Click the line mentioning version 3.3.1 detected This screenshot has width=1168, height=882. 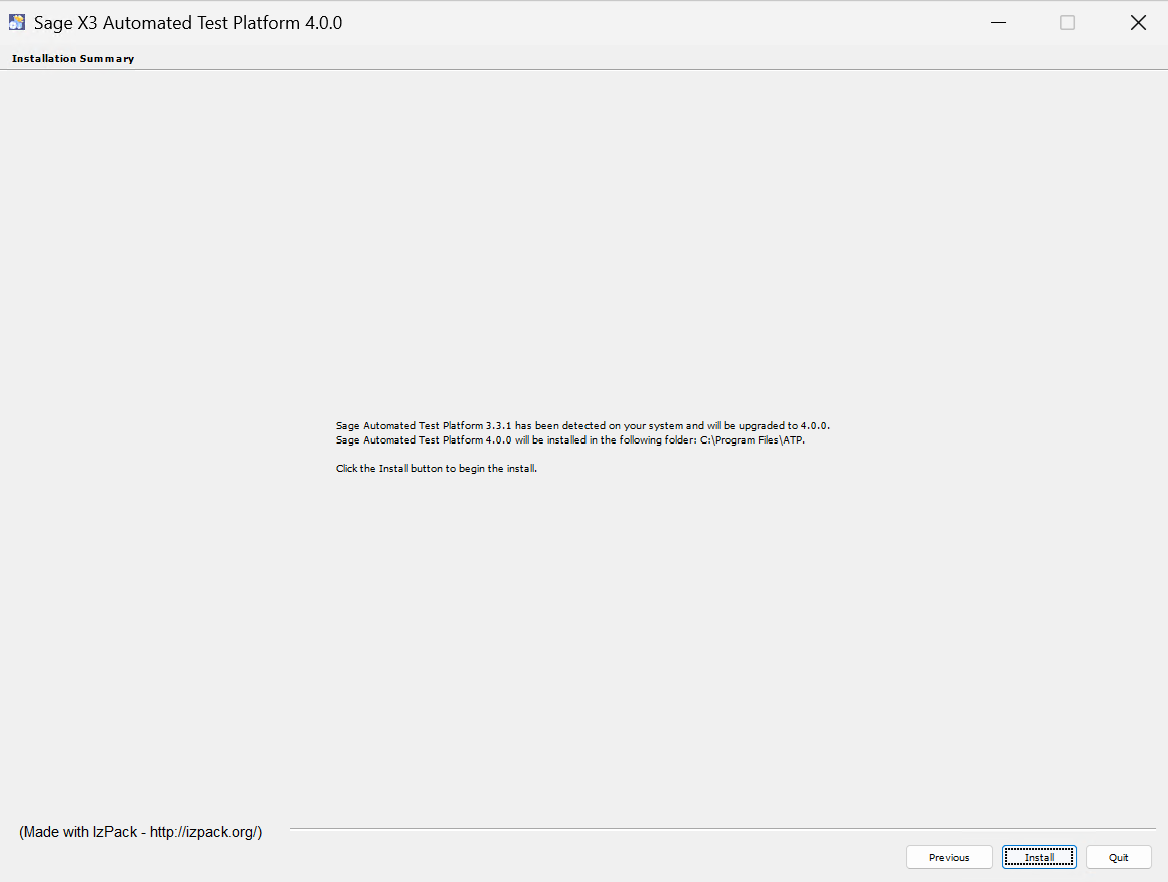583,425
